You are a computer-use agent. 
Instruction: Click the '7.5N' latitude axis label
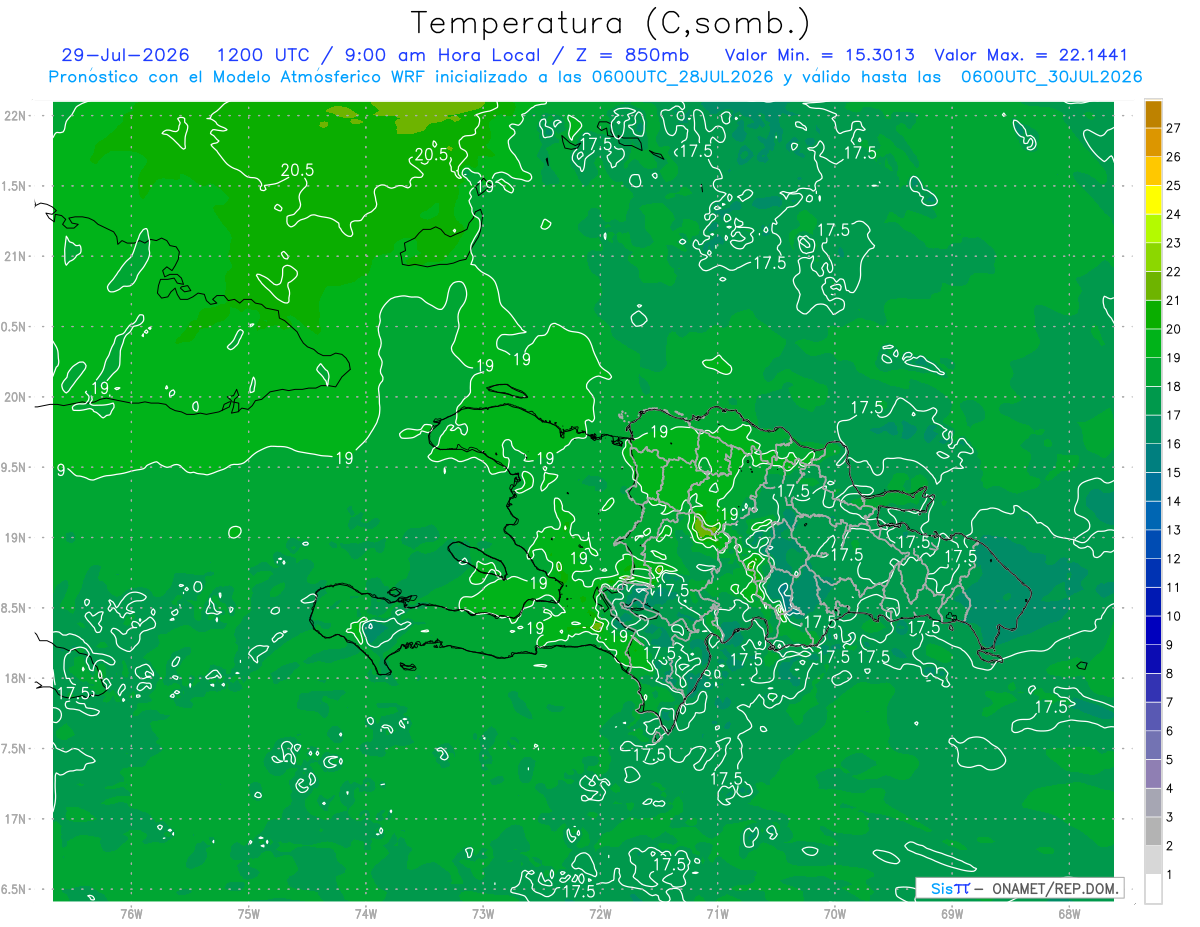[14, 749]
